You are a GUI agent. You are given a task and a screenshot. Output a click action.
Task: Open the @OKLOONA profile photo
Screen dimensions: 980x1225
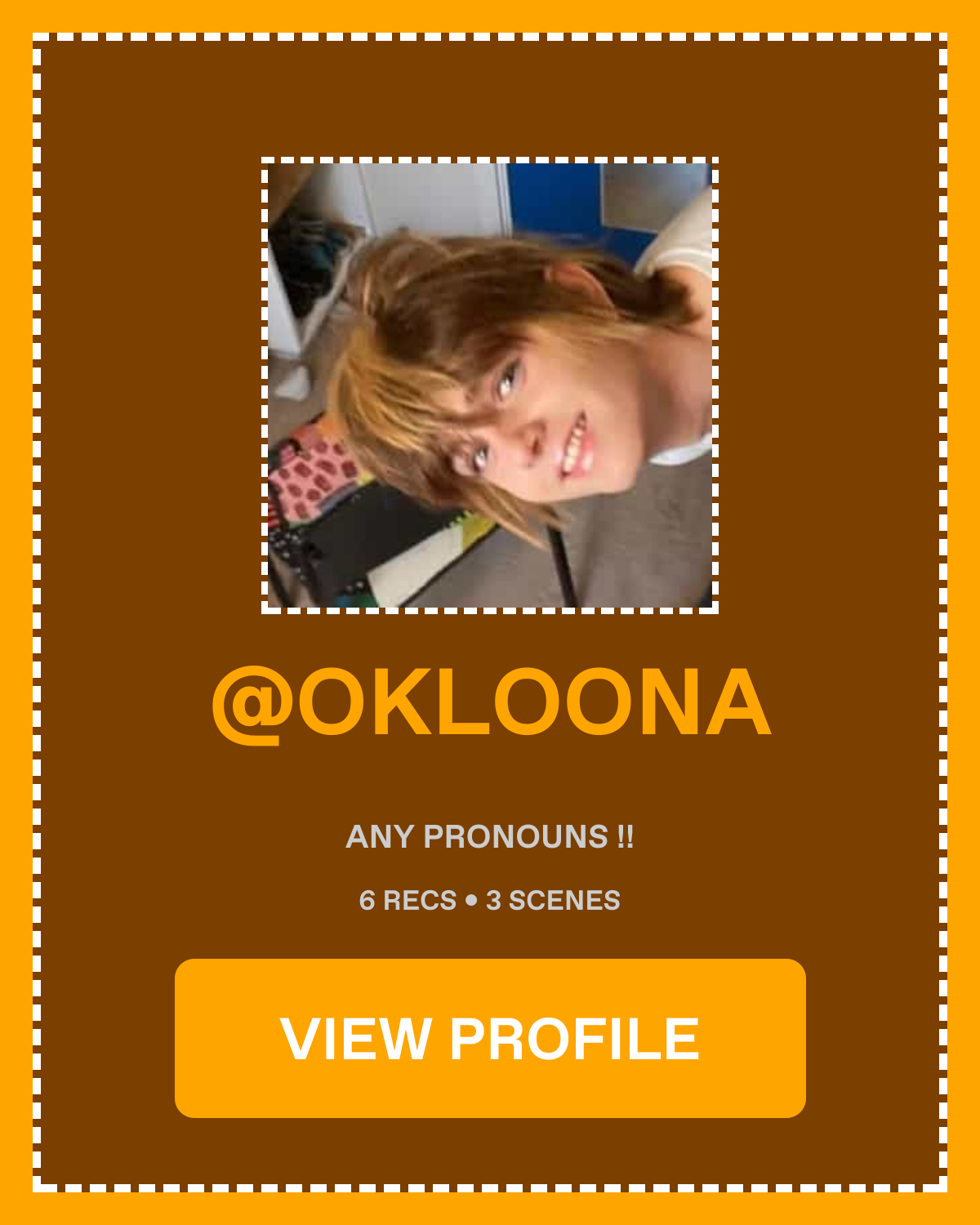pos(490,385)
